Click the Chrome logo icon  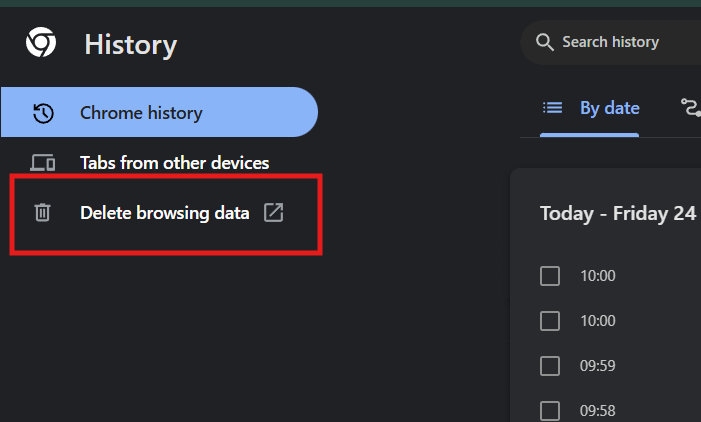(x=41, y=42)
